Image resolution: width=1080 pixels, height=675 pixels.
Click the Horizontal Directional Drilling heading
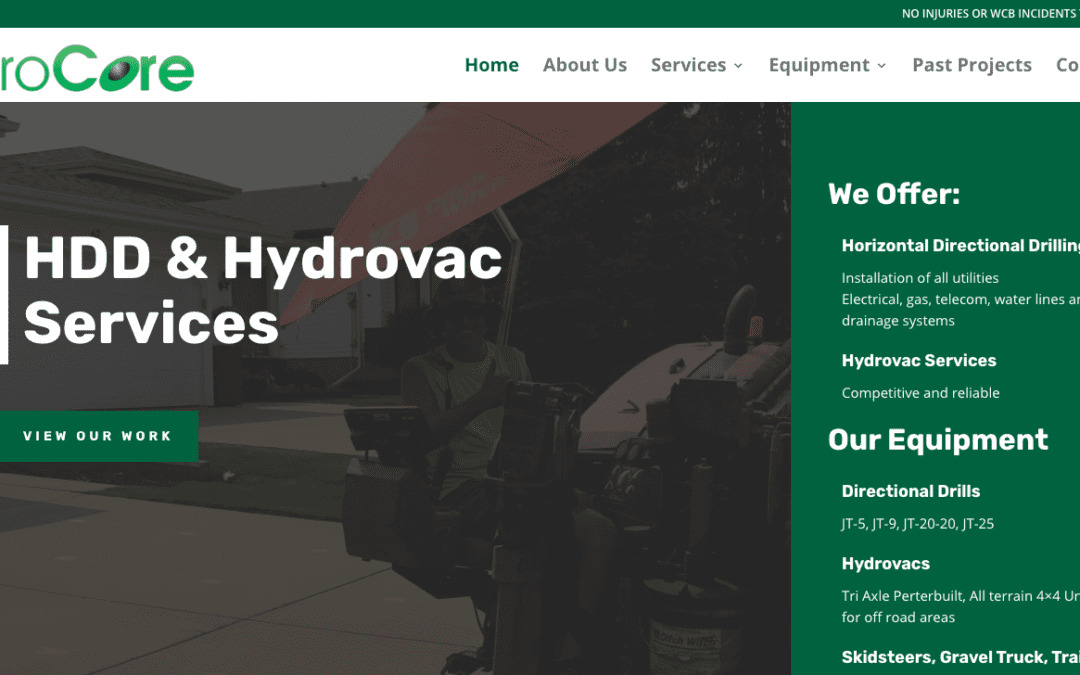[960, 246]
